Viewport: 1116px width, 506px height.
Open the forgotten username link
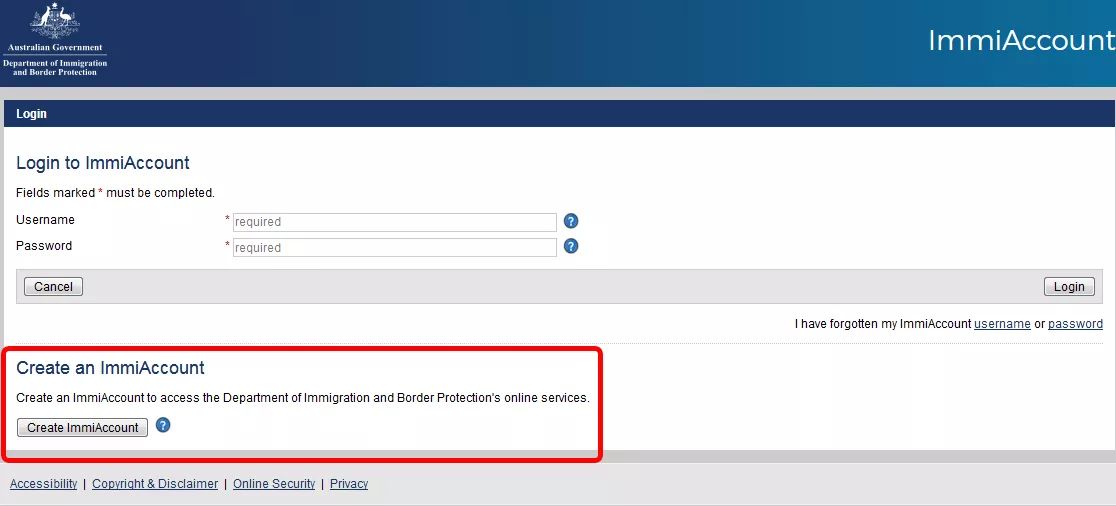[x=1002, y=324]
